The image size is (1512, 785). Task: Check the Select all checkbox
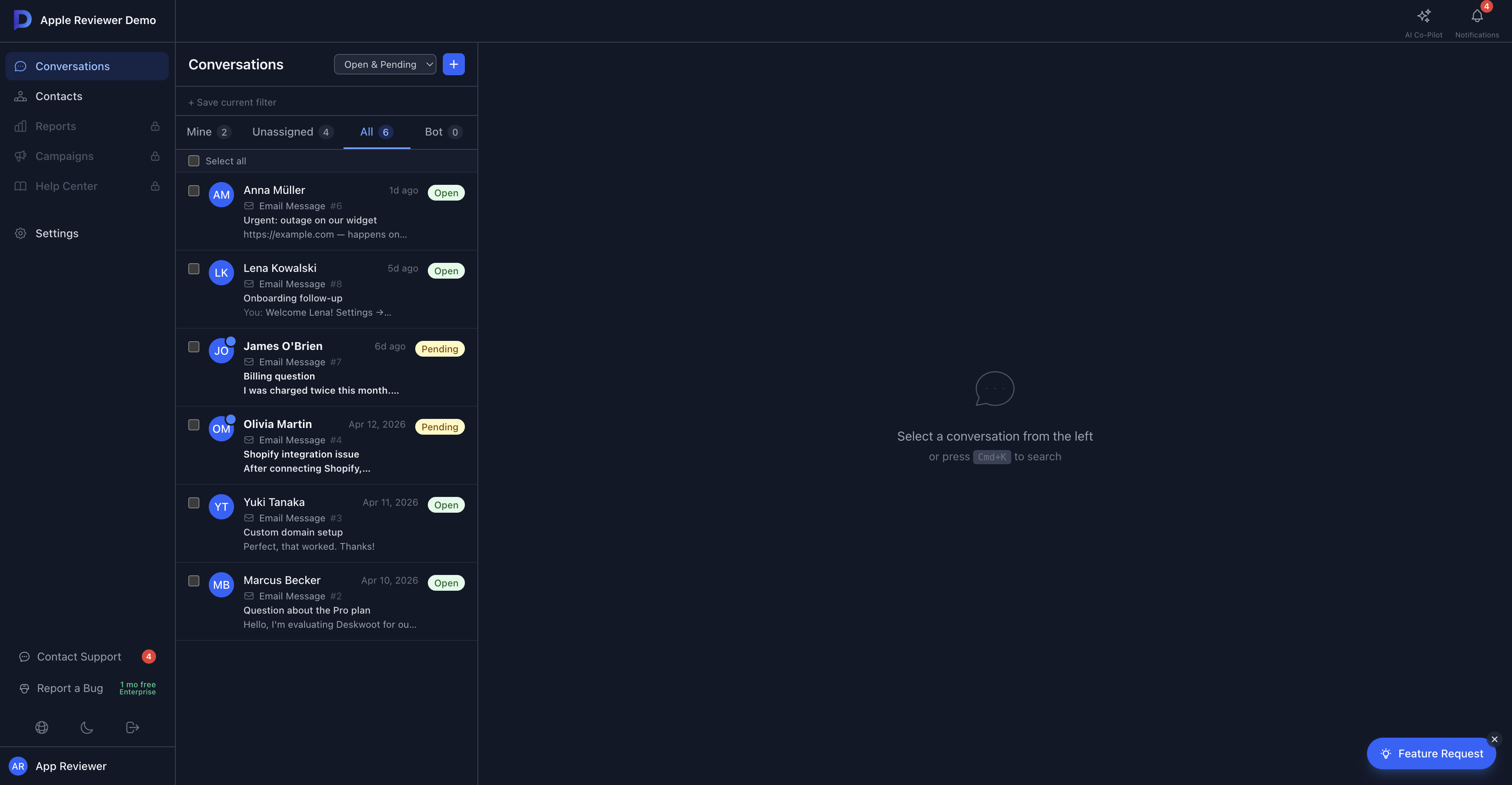194,161
